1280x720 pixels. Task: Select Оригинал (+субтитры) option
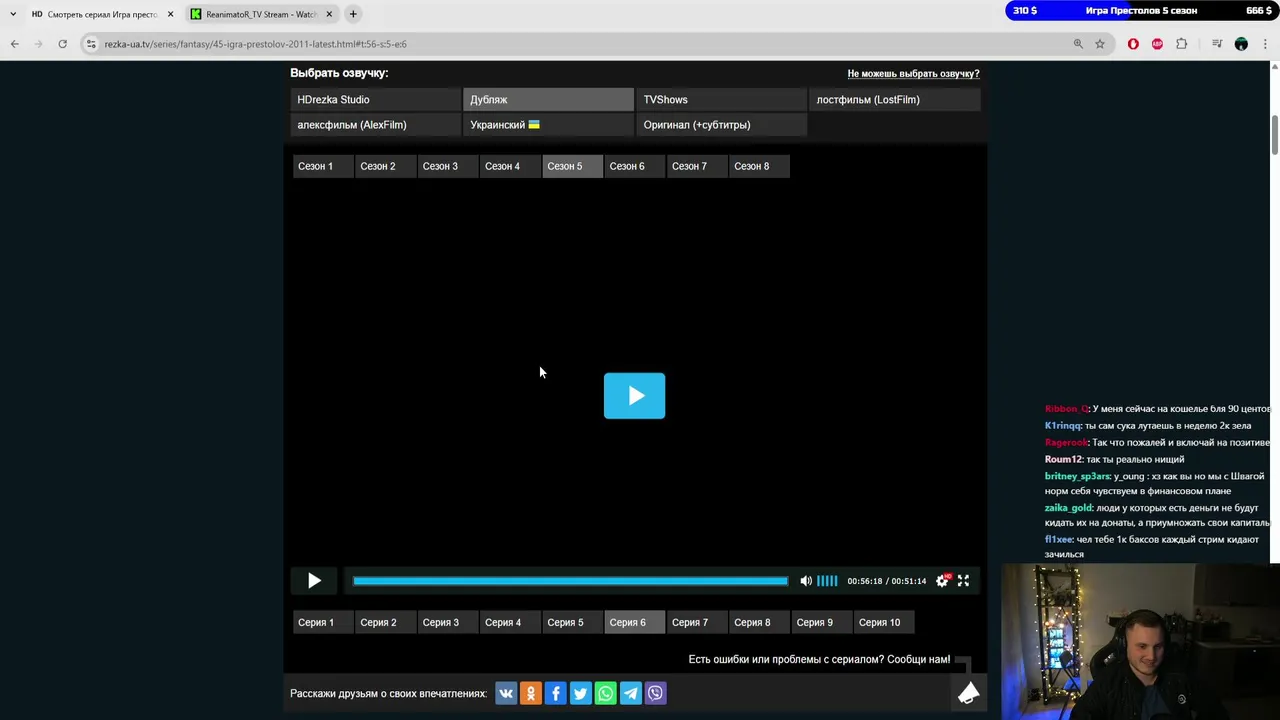click(721, 125)
